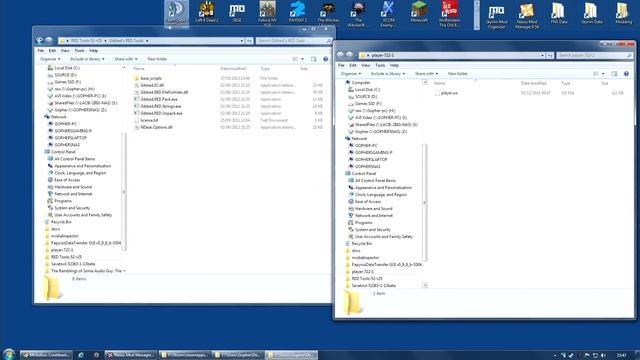Go forward in the RED Tools window
This screenshot has height=360, width=640.
tap(49, 40)
